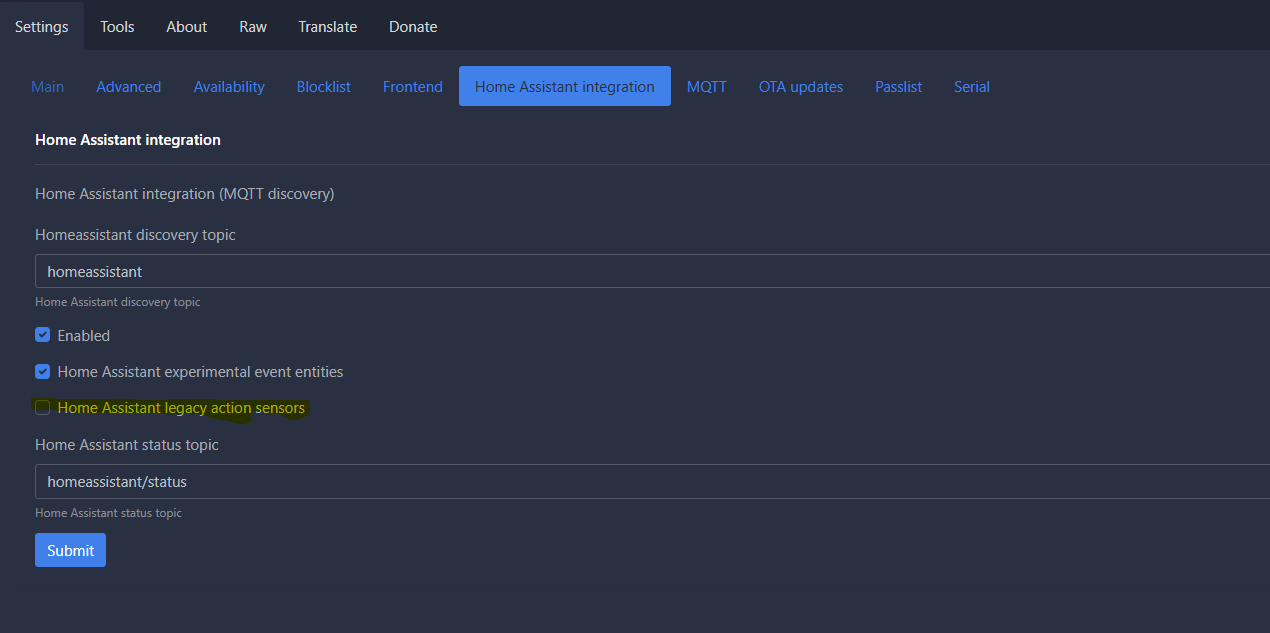
Task: Submit the Home Assistant integration settings
Action: pyautogui.click(x=70, y=550)
